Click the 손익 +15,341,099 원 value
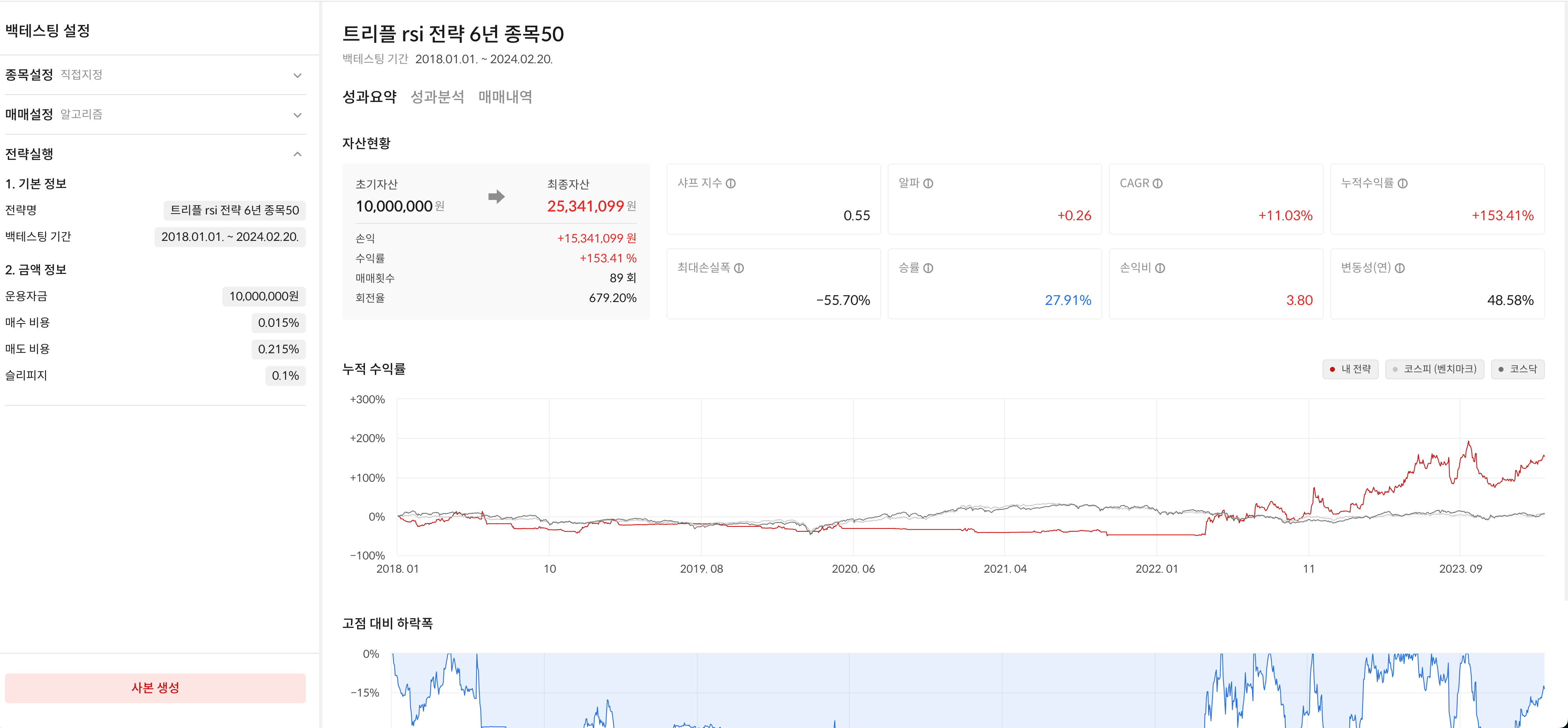 (x=596, y=239)
